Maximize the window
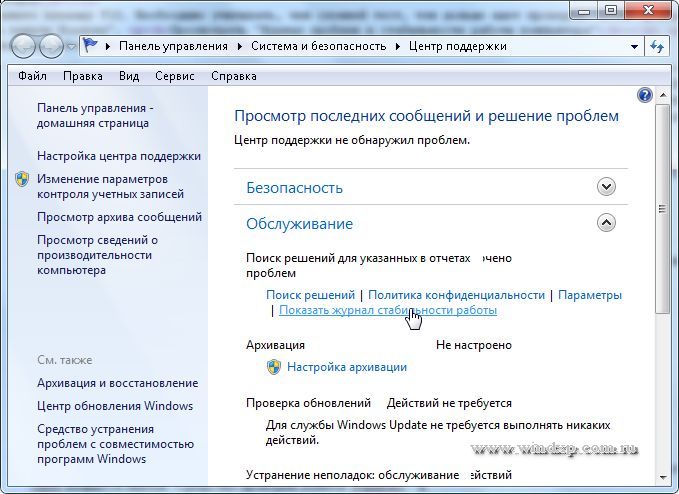Screen dimensions: 679x494 pyautogui.click(x=611, y=10)
